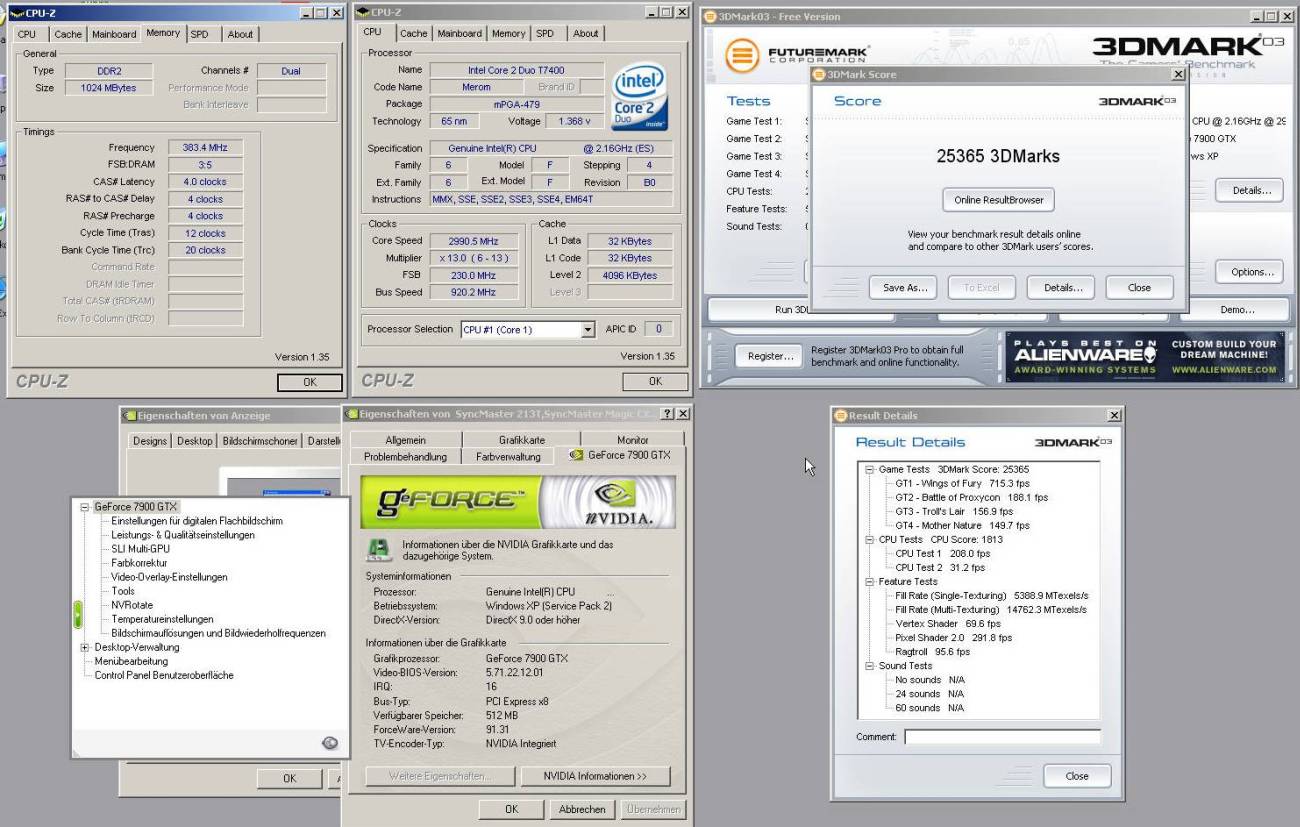Click Abbrechen in the SyncMaster properties
The width and height of the screenshot is (1300, 827).
click(582, 809)
